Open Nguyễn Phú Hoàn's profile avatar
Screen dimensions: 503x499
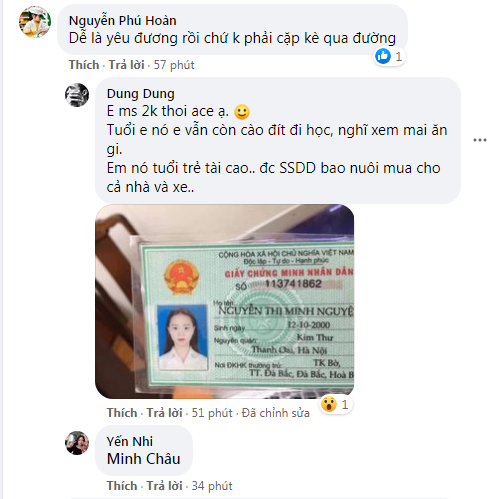35,22
